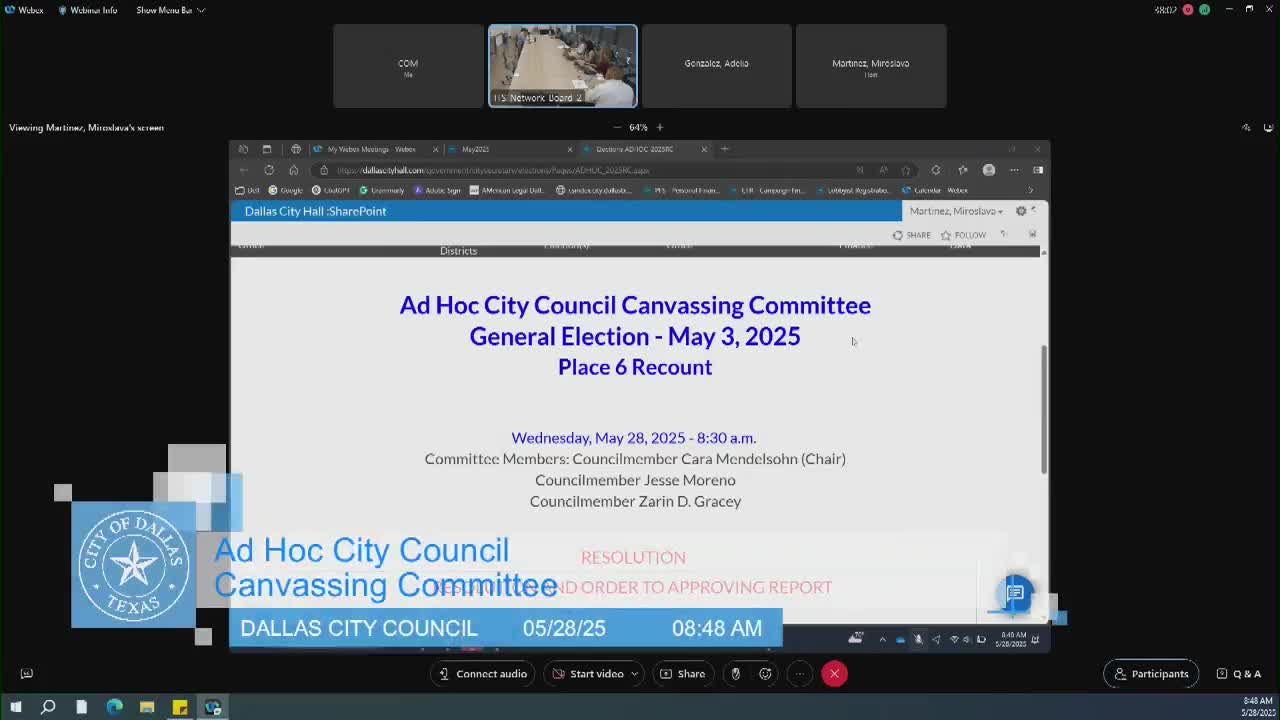The width and height of the screenshot is (1280, 720).
Task: Open the closed captions icon at bottom left
Action: [27, 674]
